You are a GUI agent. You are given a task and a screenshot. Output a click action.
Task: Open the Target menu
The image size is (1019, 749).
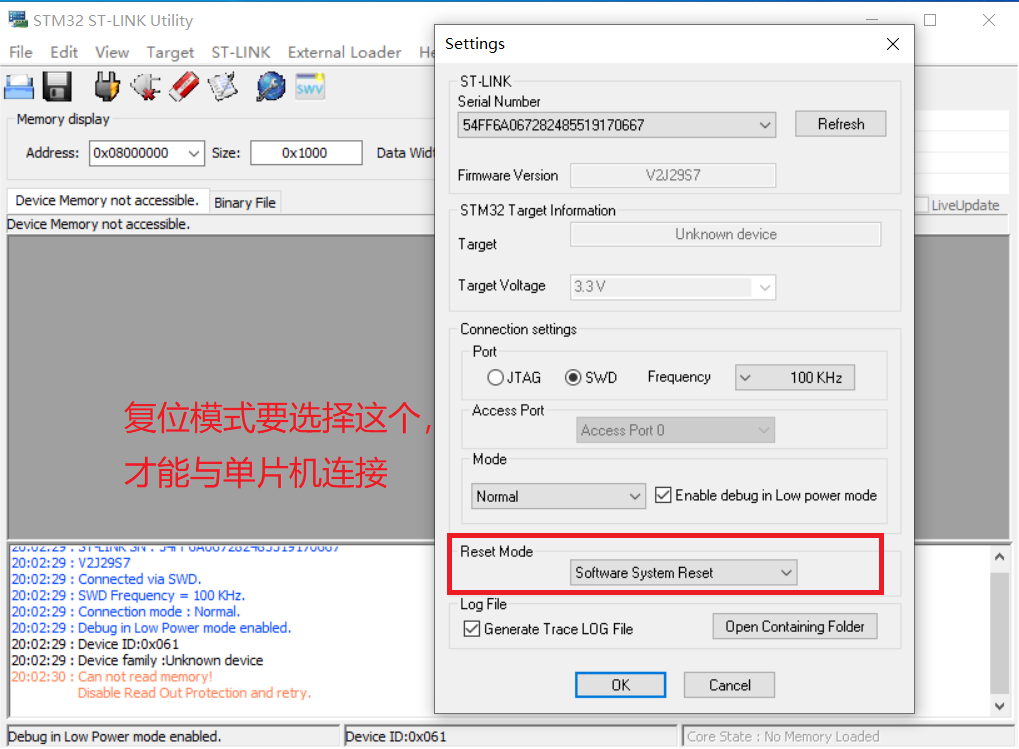pyautogui.click(x=170, y=53)
